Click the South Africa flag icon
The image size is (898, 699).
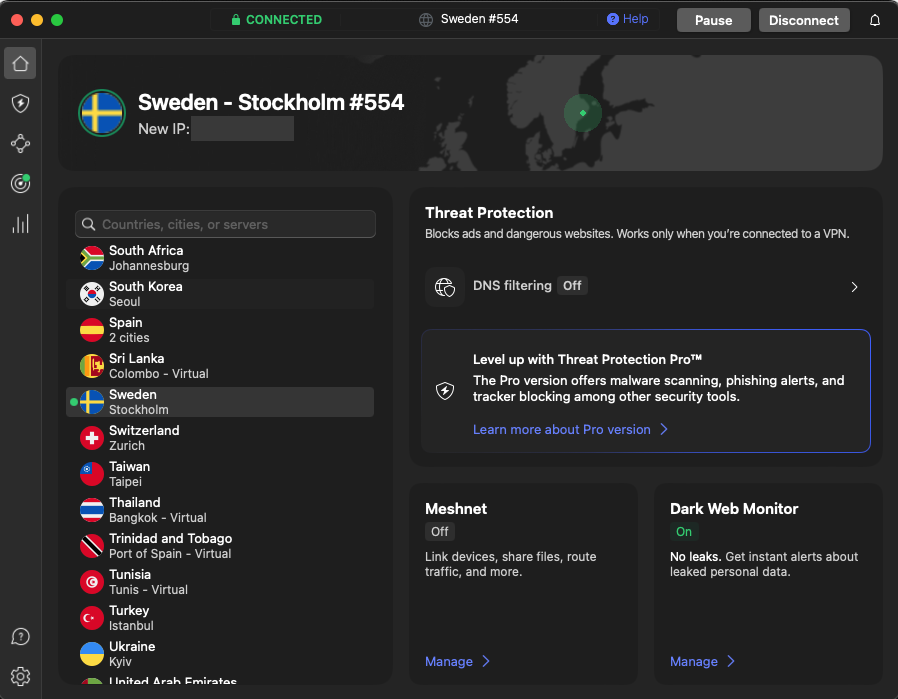click(x=92, y=258)
